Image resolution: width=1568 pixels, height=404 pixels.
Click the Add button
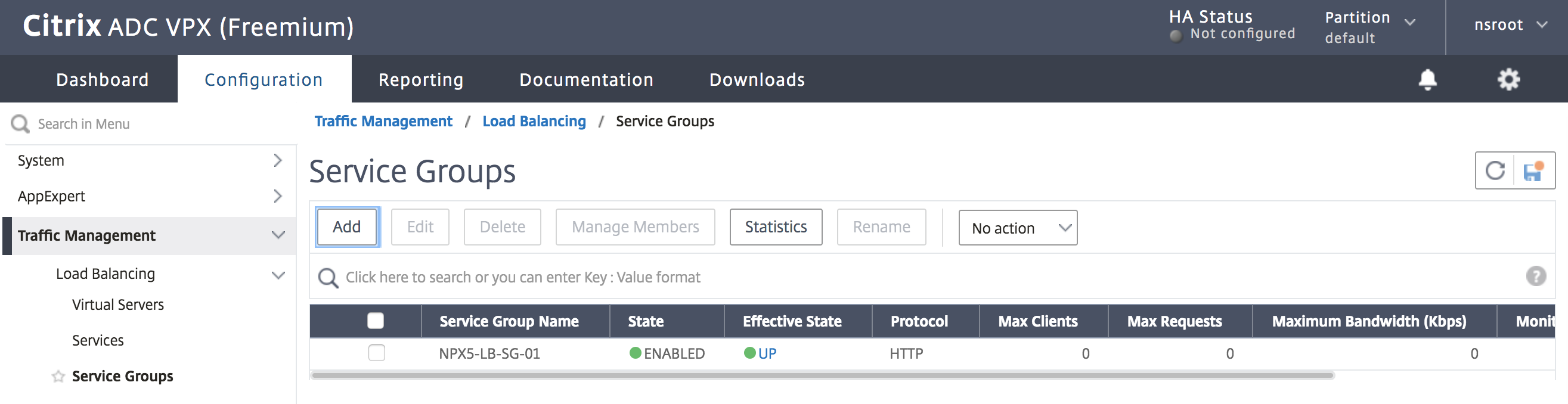[347, 227]
